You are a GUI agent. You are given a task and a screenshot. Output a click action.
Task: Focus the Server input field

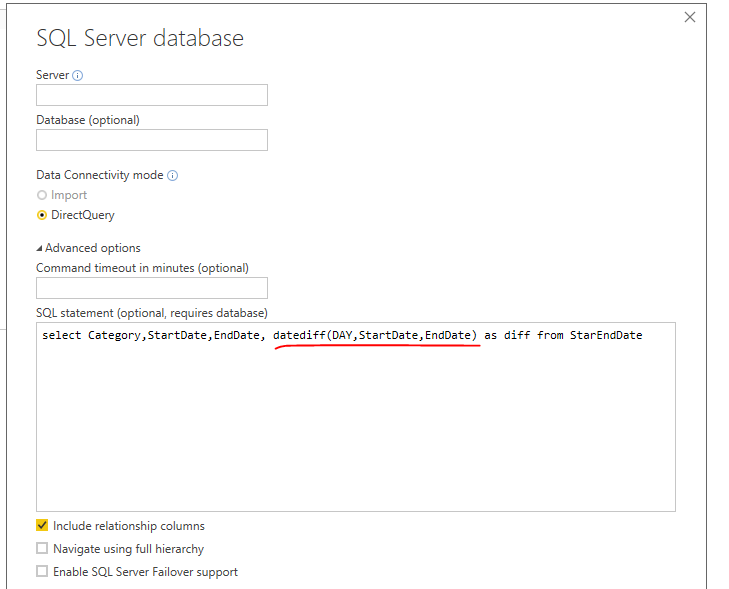[152, 95]
